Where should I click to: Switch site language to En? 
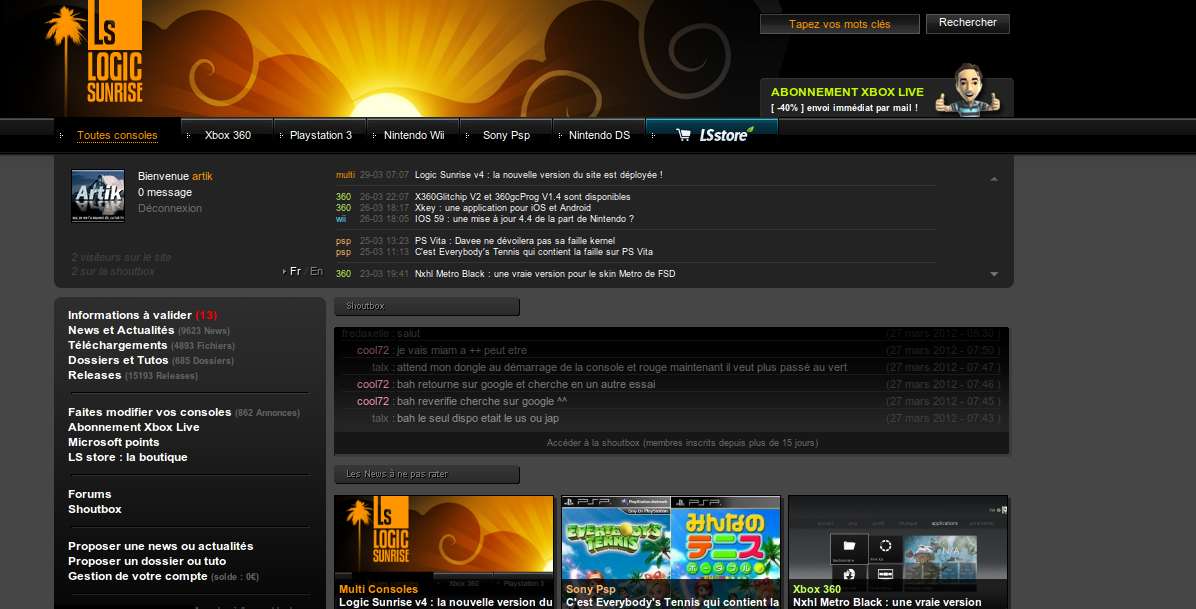316,271
